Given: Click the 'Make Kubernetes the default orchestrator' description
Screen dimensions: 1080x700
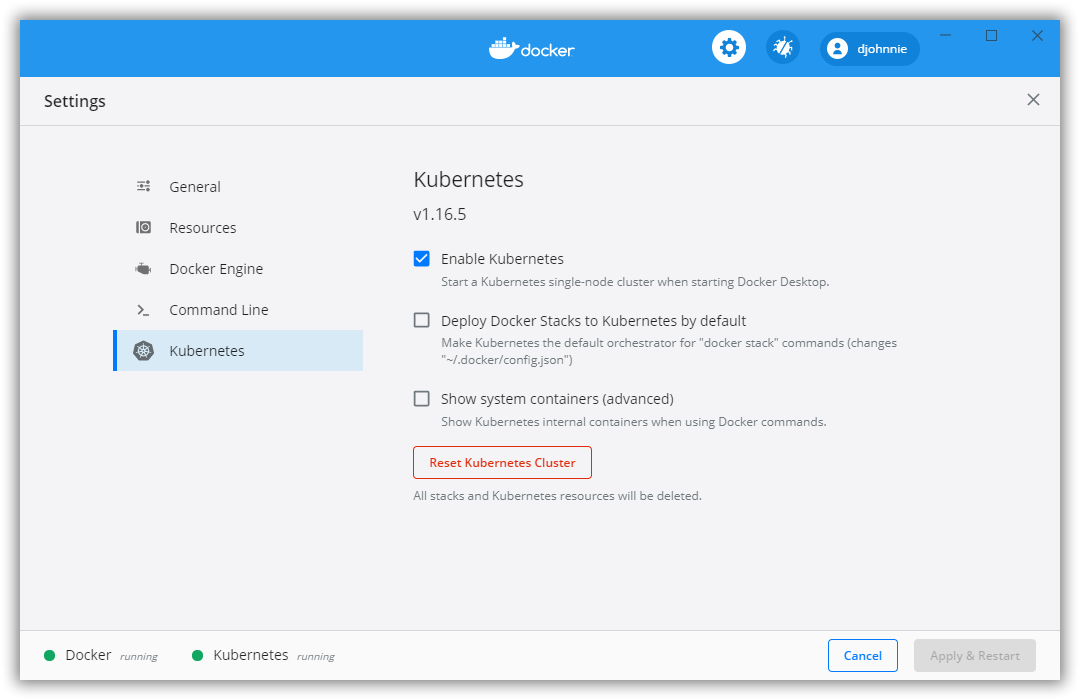Looking at the screenshot, I should point(669,351).
